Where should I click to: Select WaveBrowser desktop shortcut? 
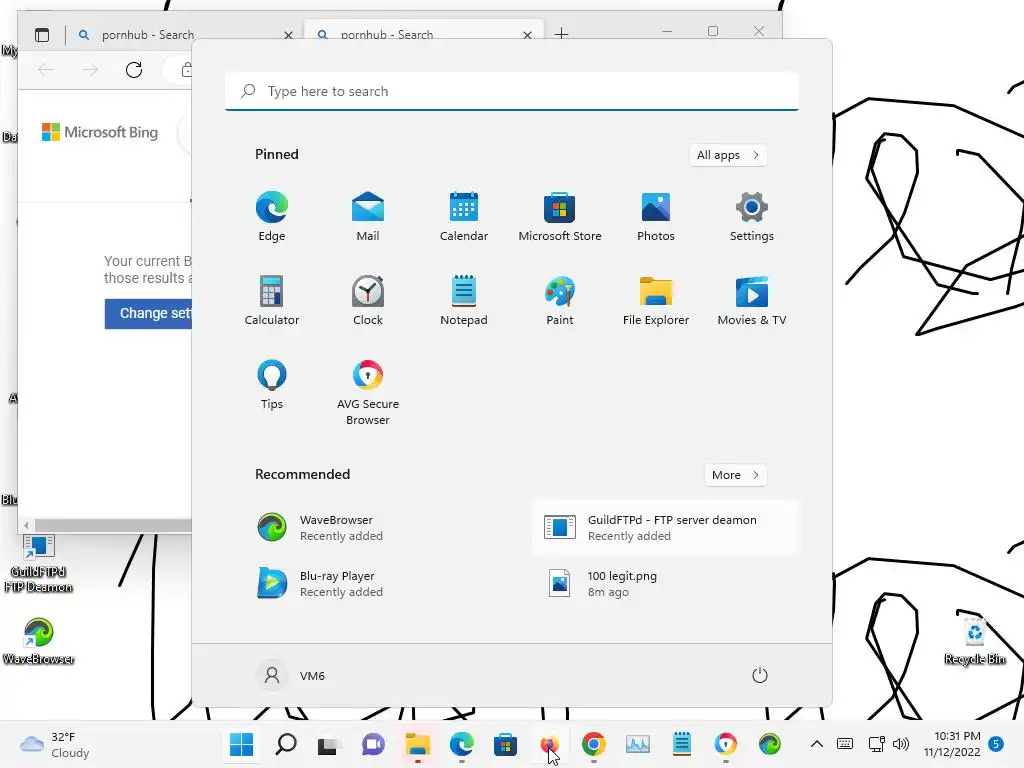tap(39, 641)
